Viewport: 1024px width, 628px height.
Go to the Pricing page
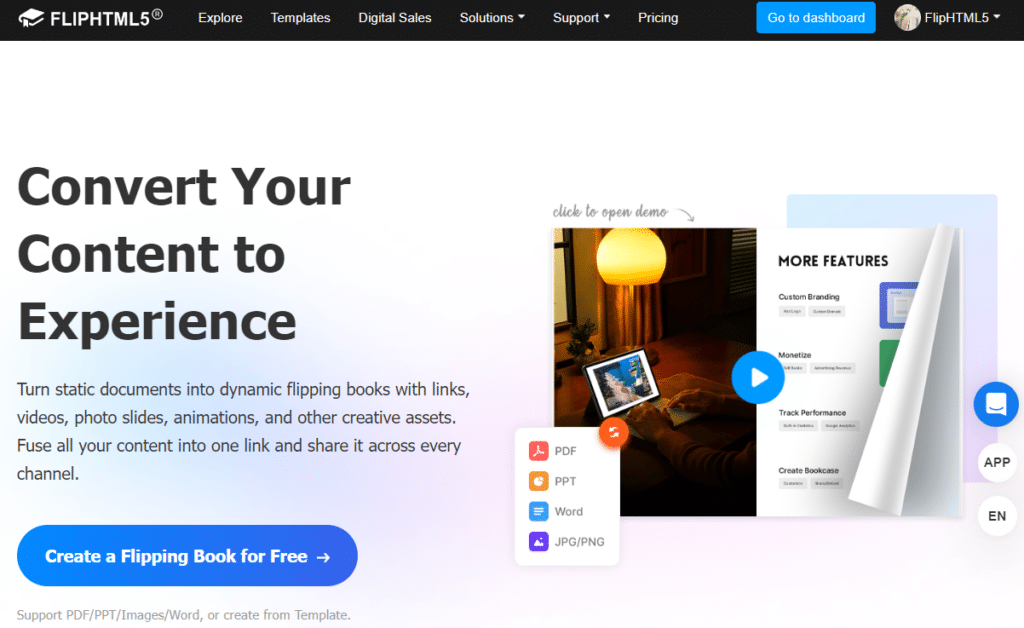pyautogui.click(x=658, y=17)
